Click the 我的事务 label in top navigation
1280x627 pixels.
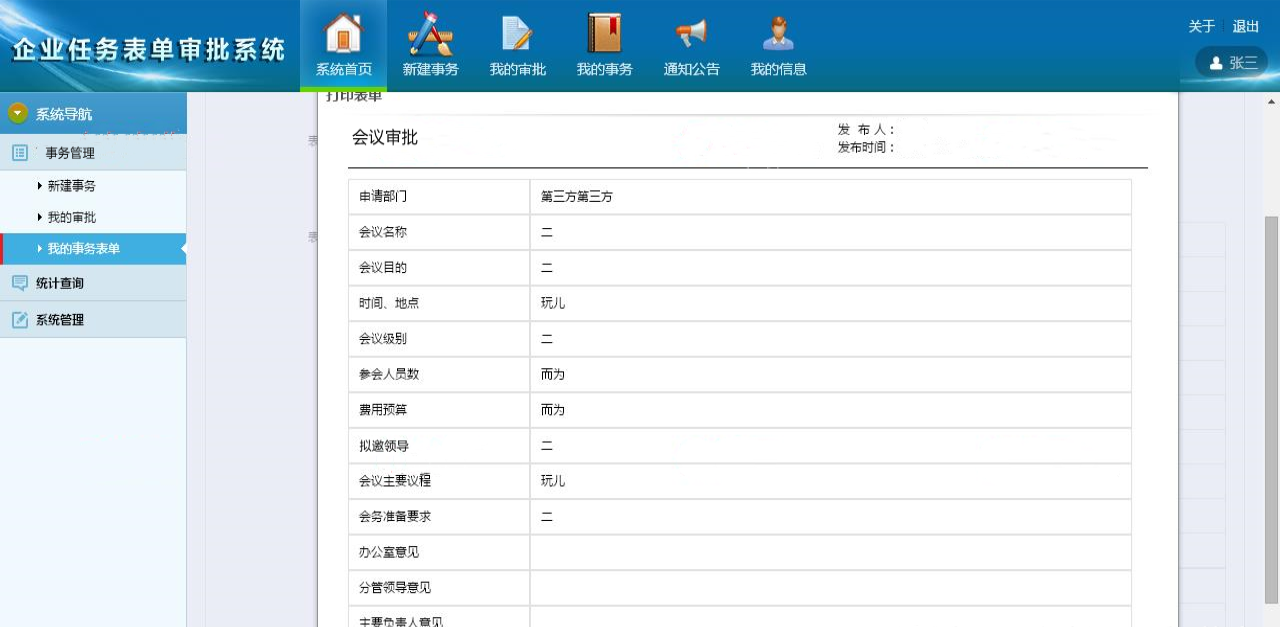(604, 70)
